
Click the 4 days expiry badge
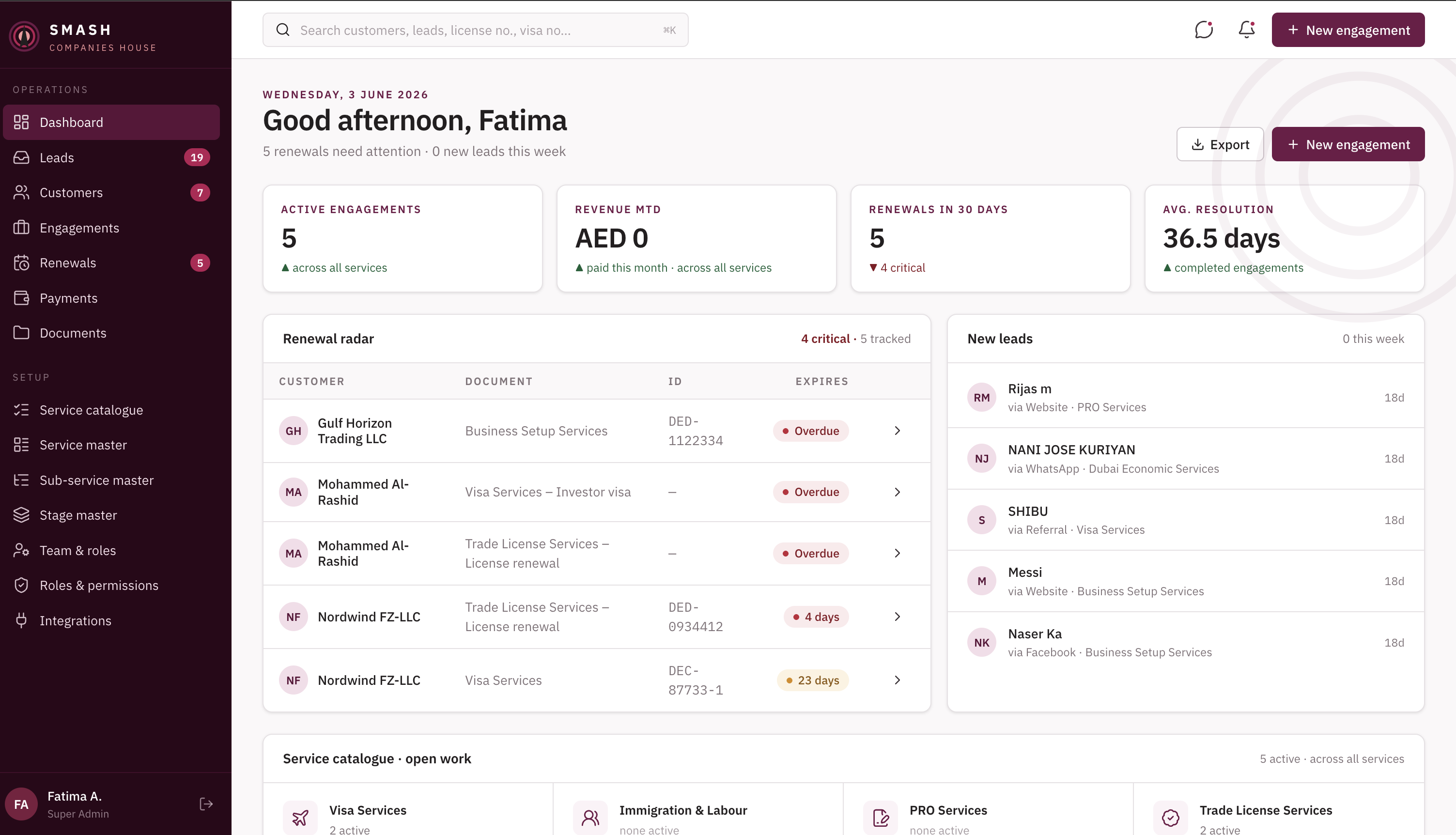click(816, 617)
